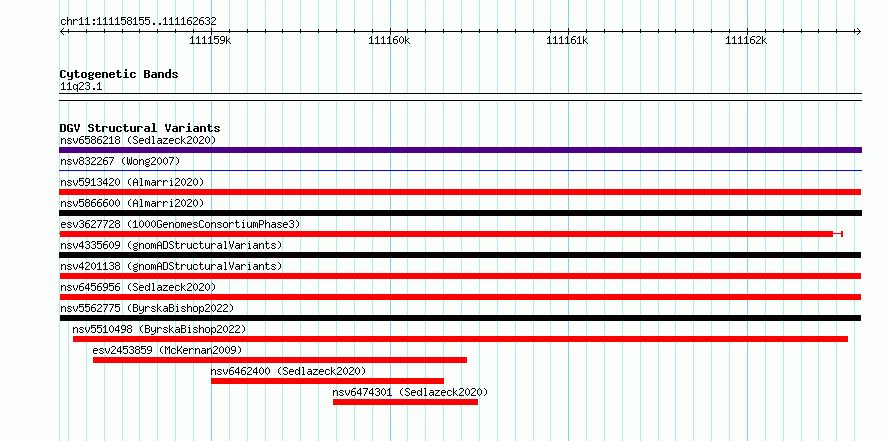Click the chr11:111158155..111162632 coordinate text
Viewport: 890px width, 441px height.
click(x=138, y=22)
